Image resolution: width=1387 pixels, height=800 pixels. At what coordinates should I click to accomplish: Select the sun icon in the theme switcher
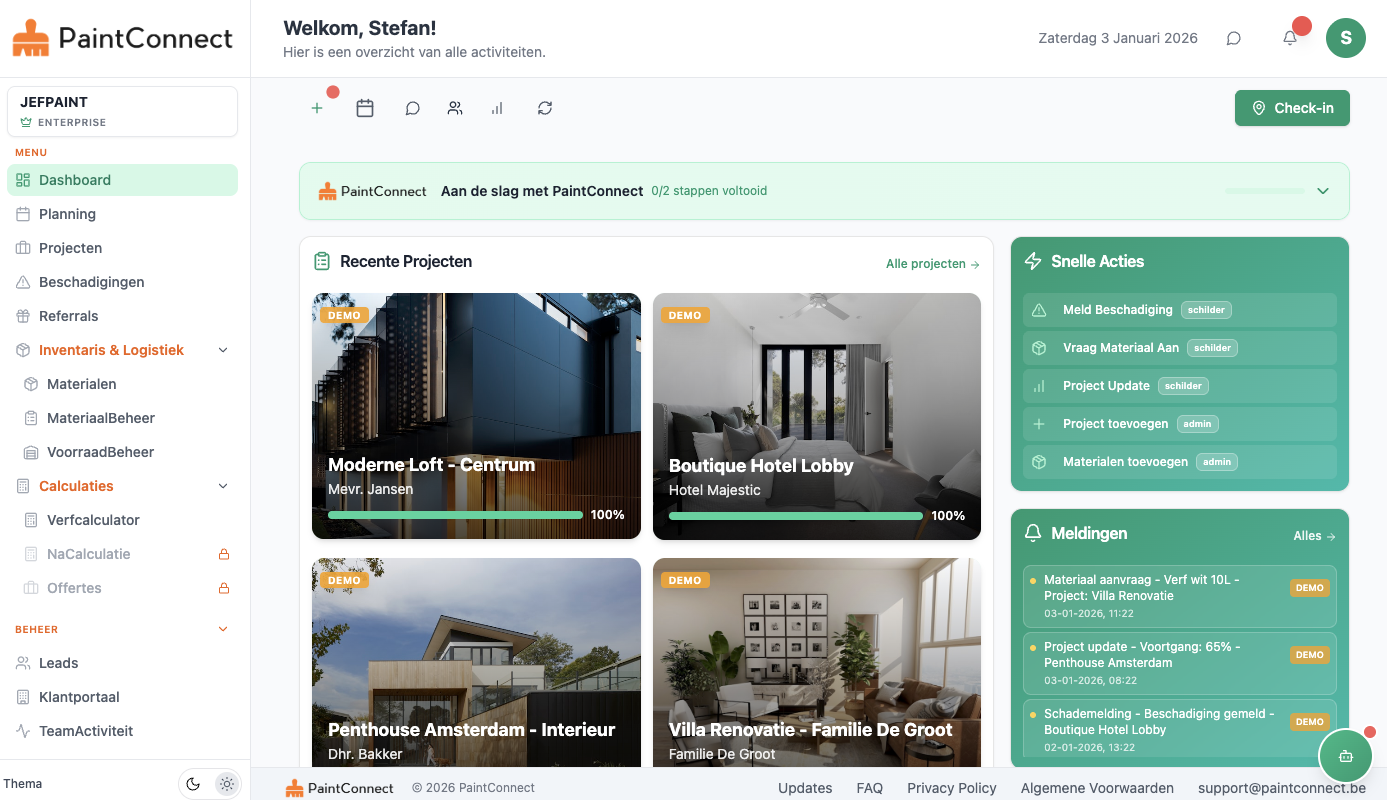[226, 783]
